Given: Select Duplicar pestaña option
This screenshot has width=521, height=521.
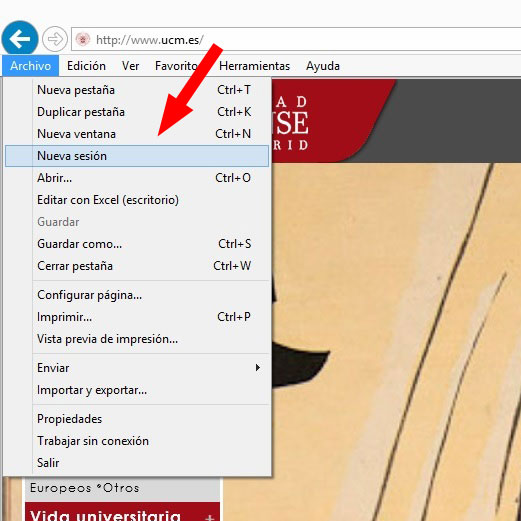Looking at the screenshot, I should tap(137, 112).
